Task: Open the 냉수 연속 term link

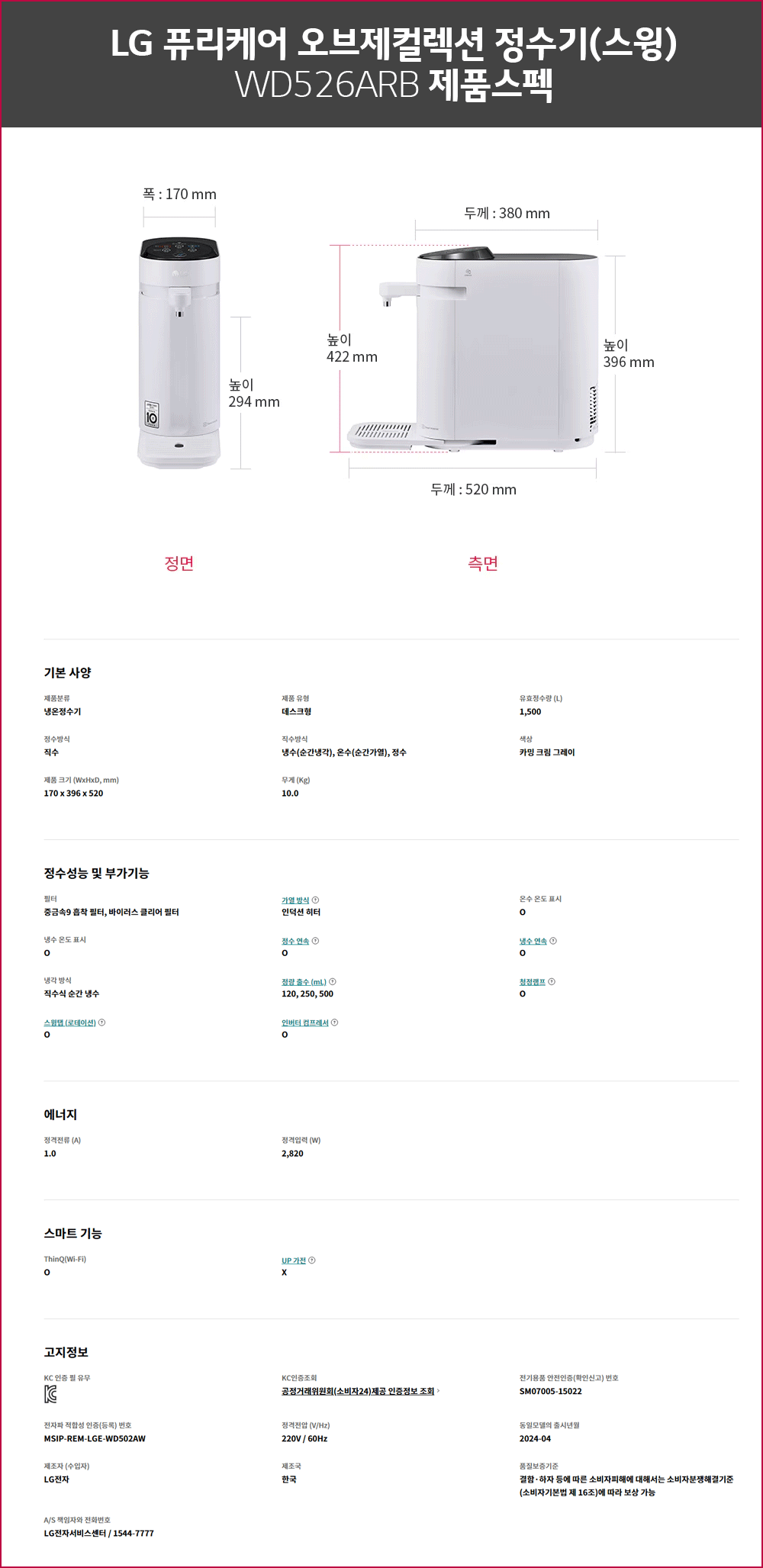Action: (533, 941)
